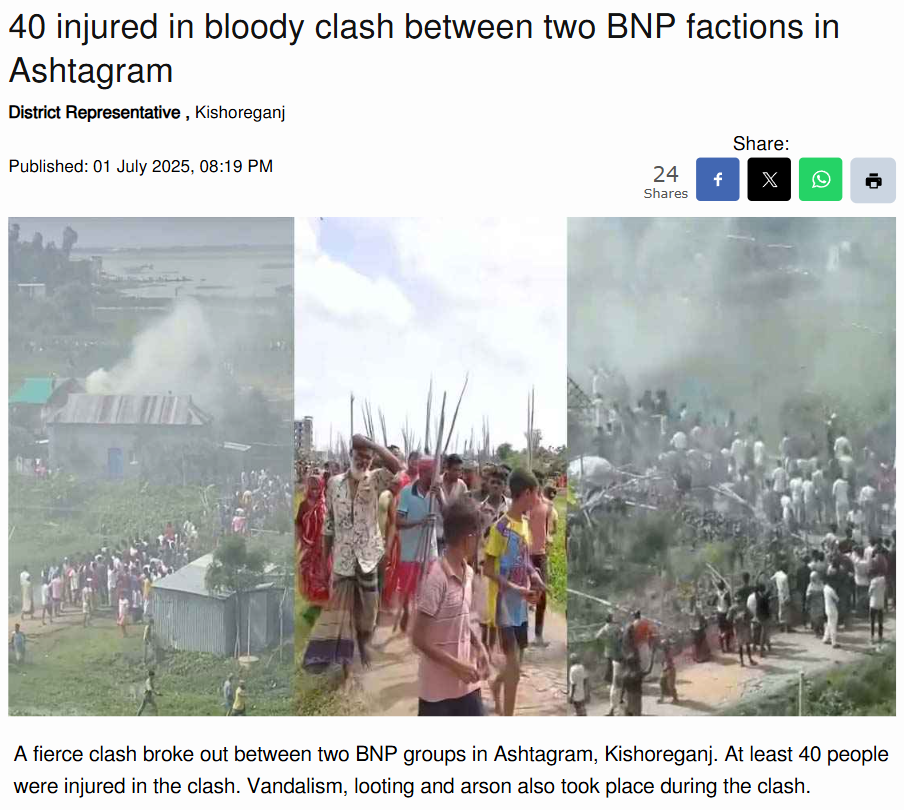Click the 24 Shares counter
This screenshot has width=904, height=810.
665,181
